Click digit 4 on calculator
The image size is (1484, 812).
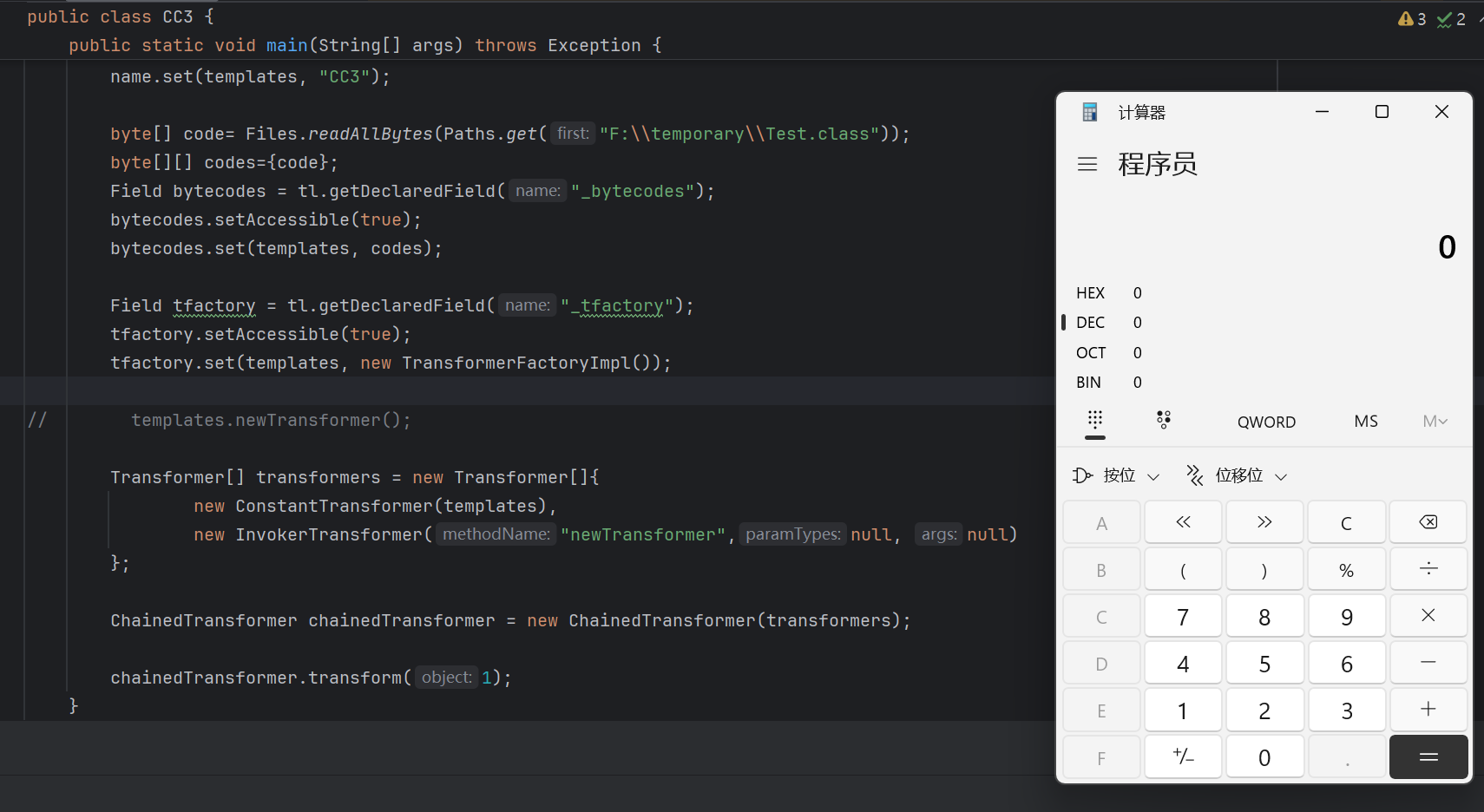[1183, 663]
